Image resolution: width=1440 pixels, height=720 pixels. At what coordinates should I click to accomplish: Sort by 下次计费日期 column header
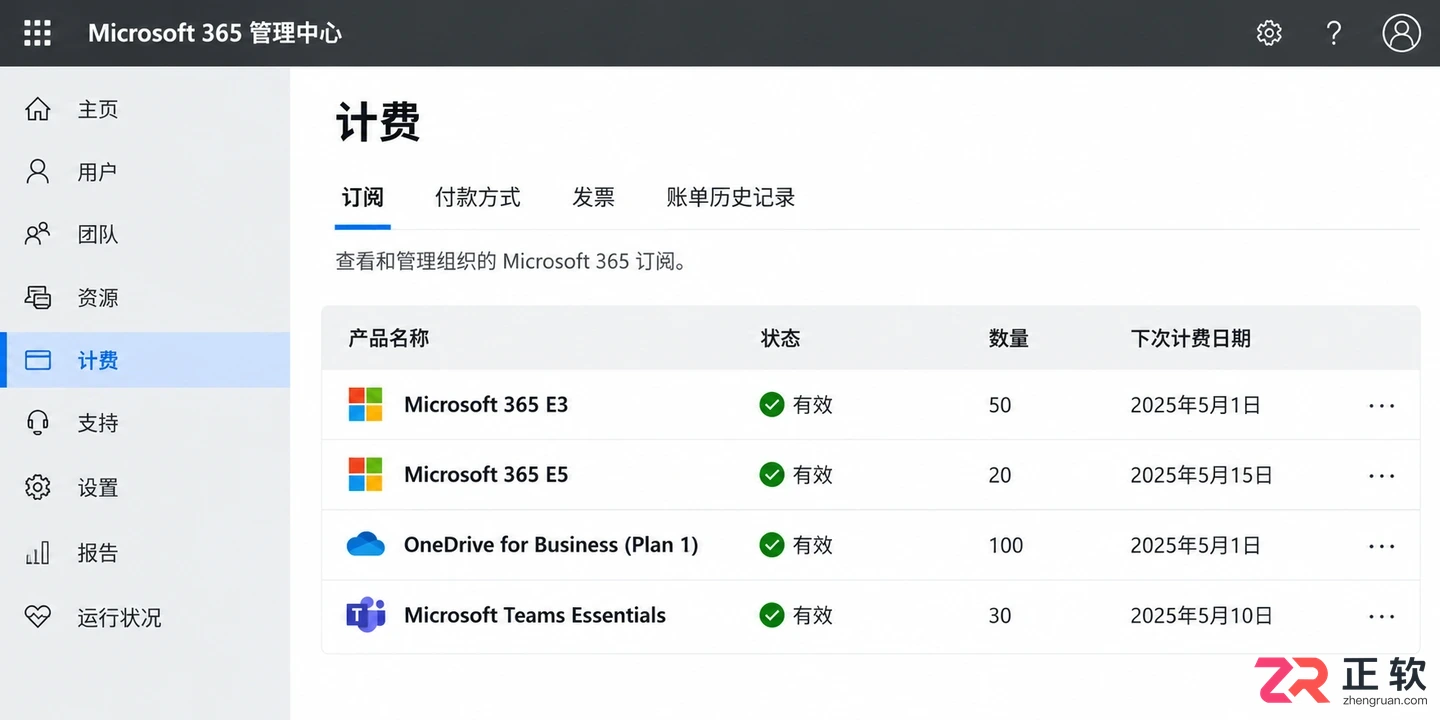pyautogui.click(x=1190, y=338)
